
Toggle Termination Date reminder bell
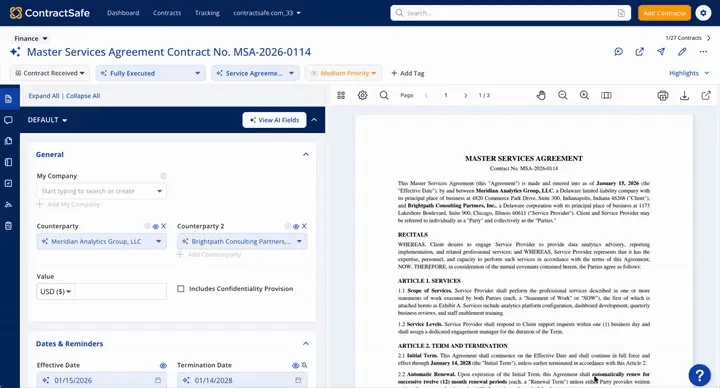pyautogui.click(x=304, y=366)
